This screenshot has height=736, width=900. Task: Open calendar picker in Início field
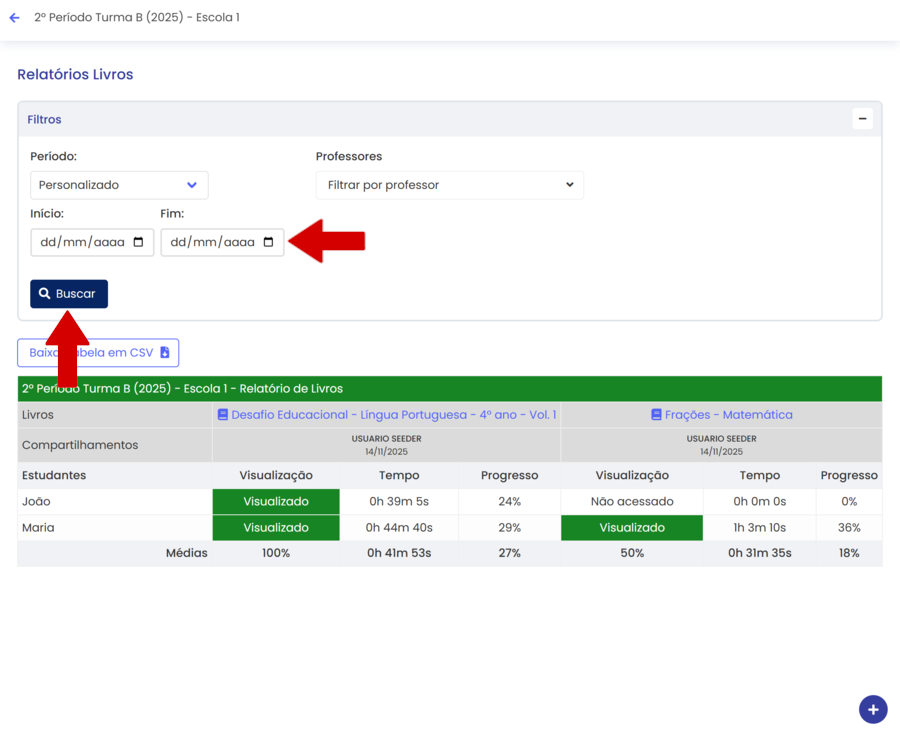[x=138, y=242]
